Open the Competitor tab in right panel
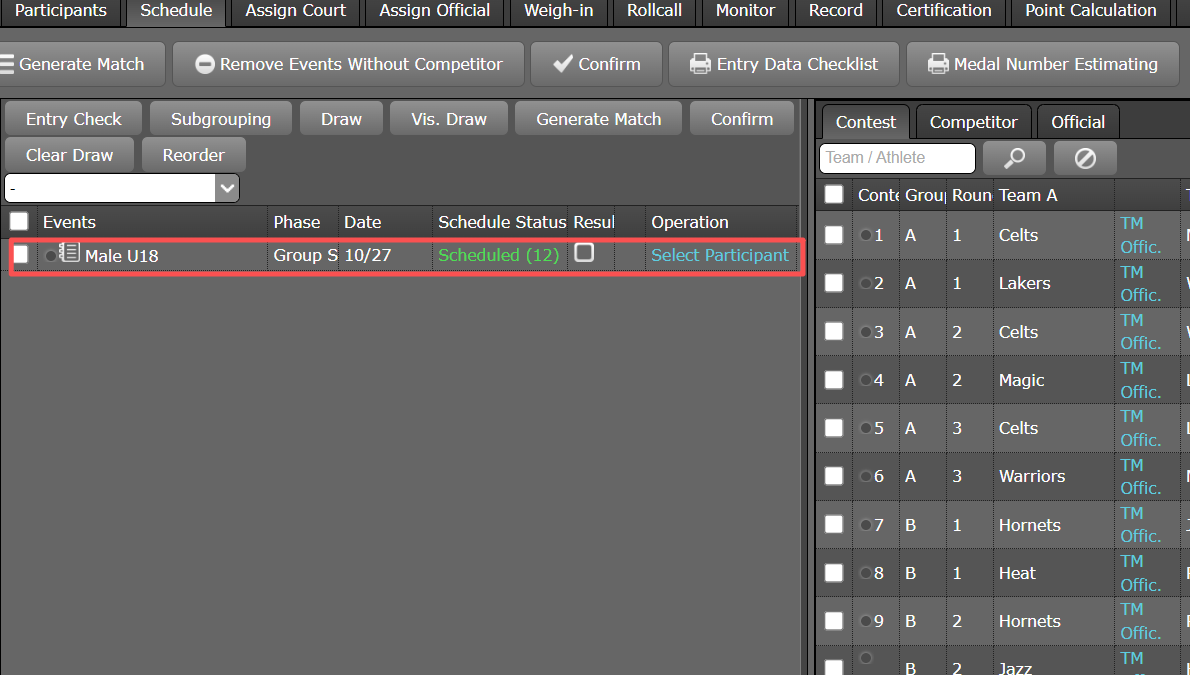Screen dimensions: 1190x675 point(973,122)
